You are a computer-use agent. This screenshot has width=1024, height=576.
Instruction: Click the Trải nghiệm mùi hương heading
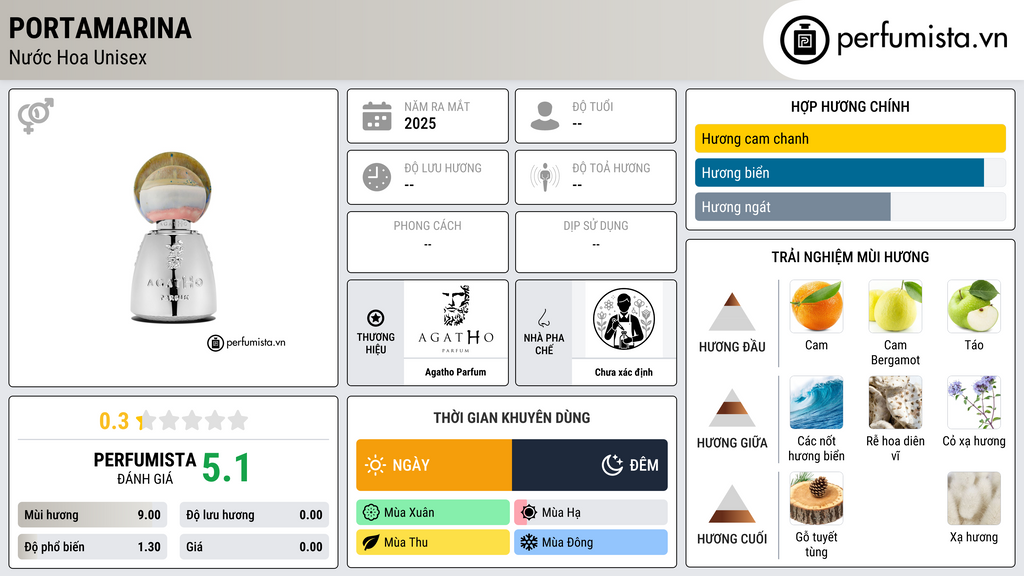pos(850,257)
